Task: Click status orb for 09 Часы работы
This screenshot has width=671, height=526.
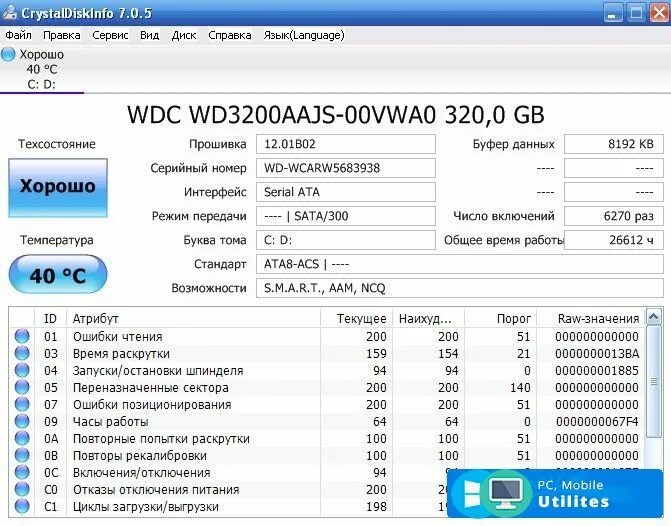Action: coord(22,422)
